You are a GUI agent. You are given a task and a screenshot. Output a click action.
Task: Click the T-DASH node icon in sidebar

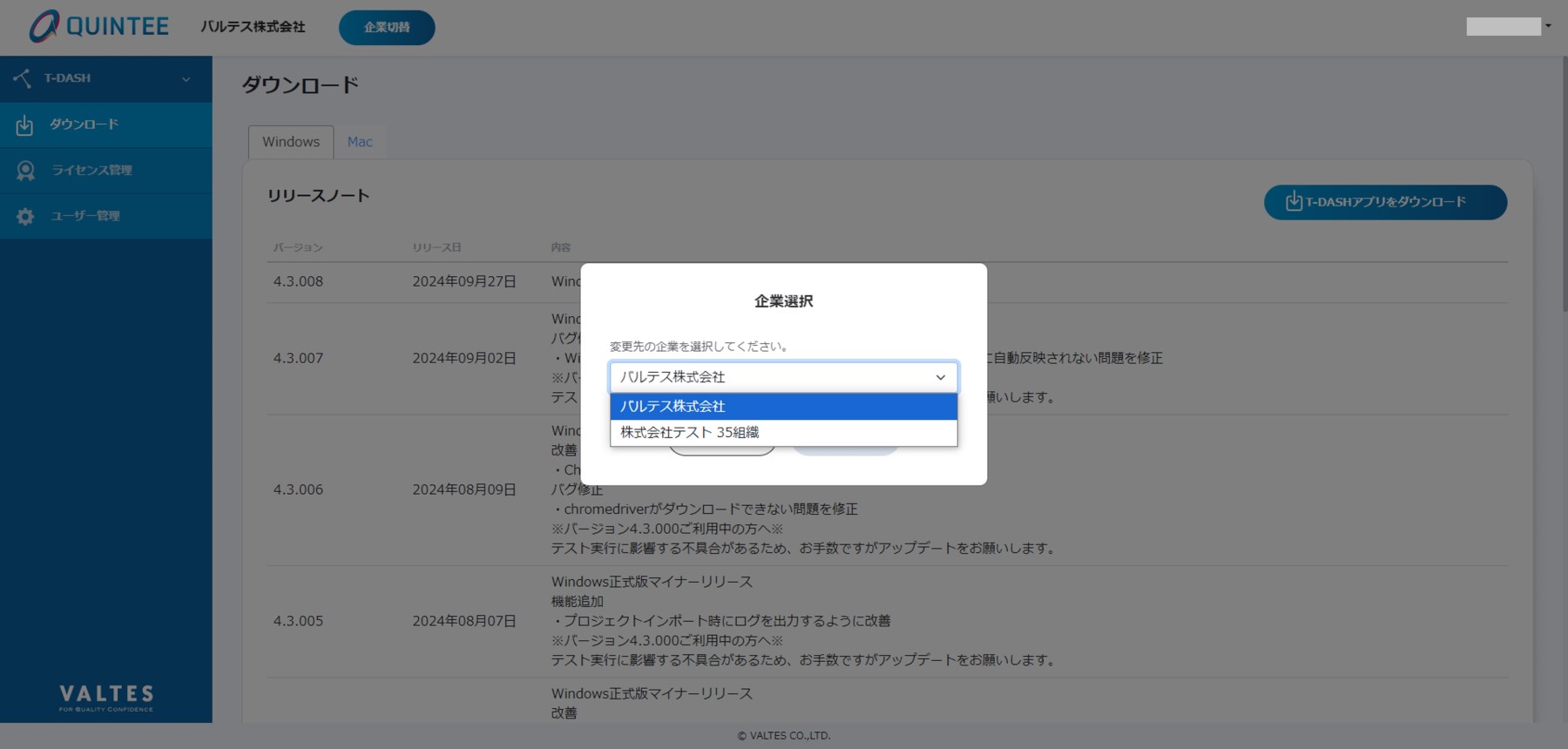(23, 78)
